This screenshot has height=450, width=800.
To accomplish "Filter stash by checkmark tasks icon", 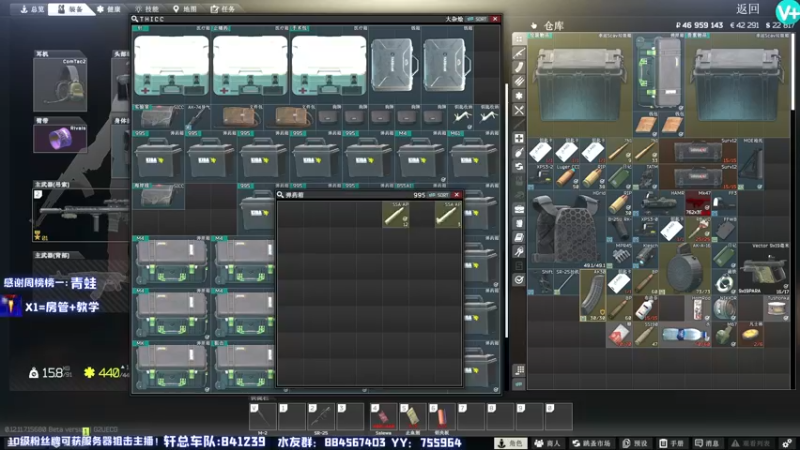I will (519, 280).
